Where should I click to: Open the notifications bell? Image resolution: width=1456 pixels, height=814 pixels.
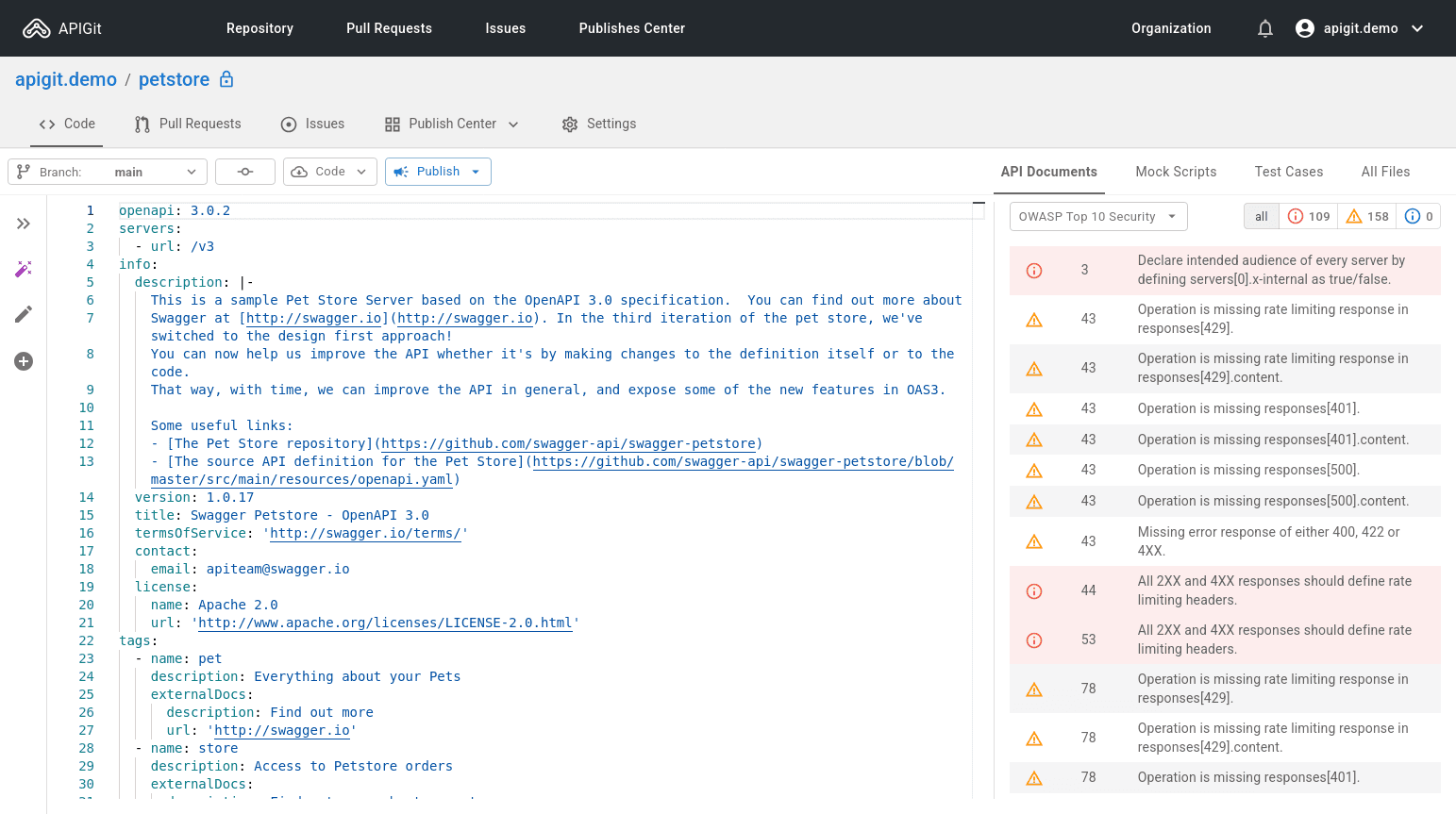(x=1265, y=28)
